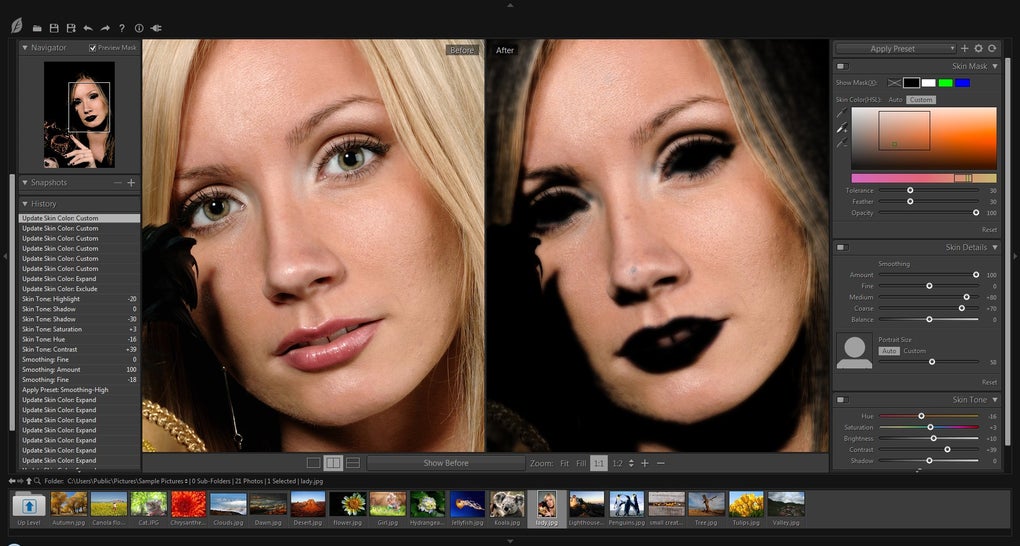Open preset settings gear icon
1020x546 pixels.
tap(978, 49)
